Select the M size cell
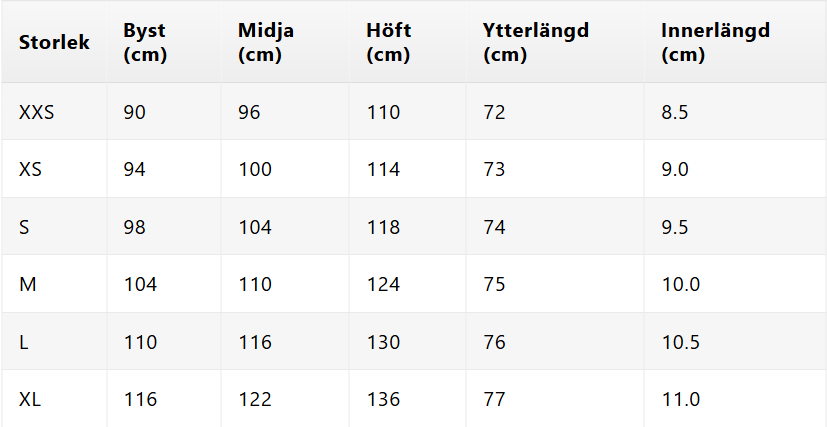This screenshot has width=827, height=427. click(28, 284)
